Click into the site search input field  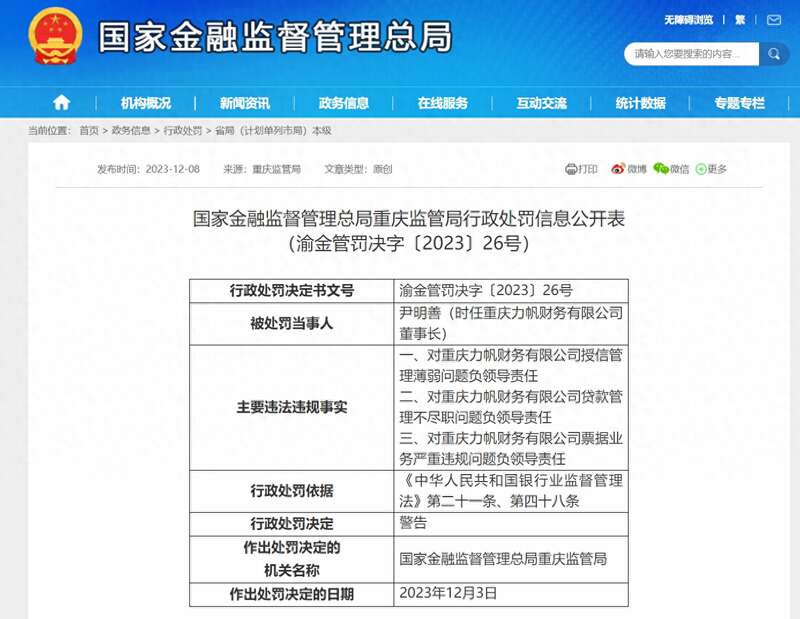691,54
